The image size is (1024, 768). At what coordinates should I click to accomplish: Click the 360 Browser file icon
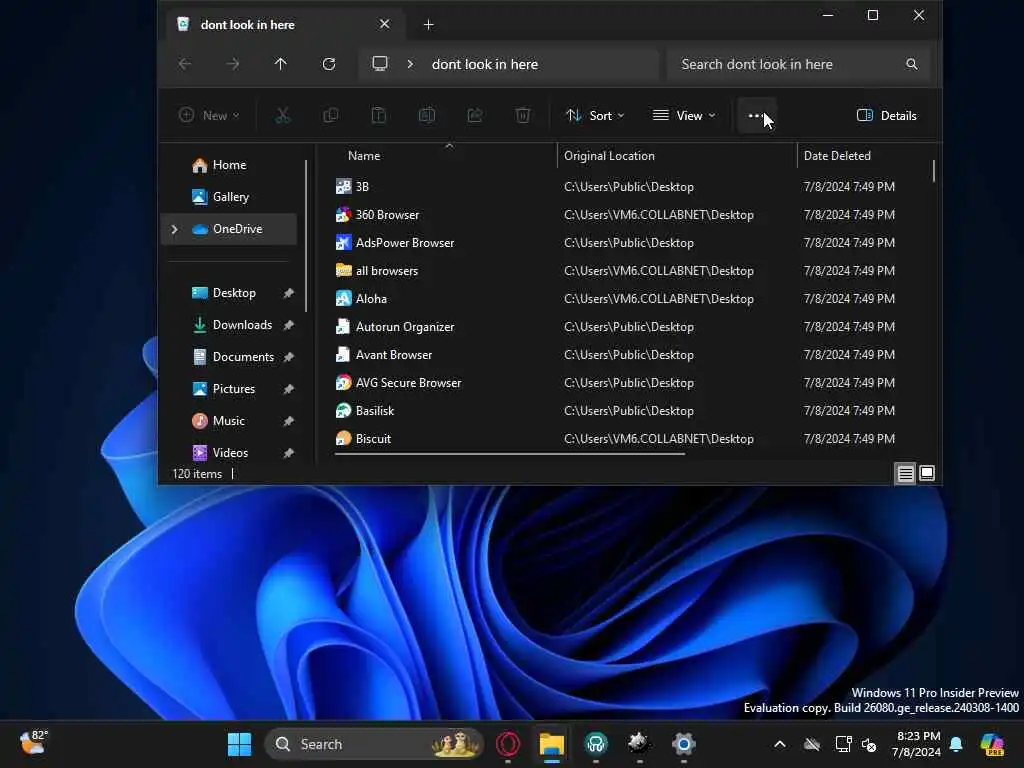tap(344, 214)
